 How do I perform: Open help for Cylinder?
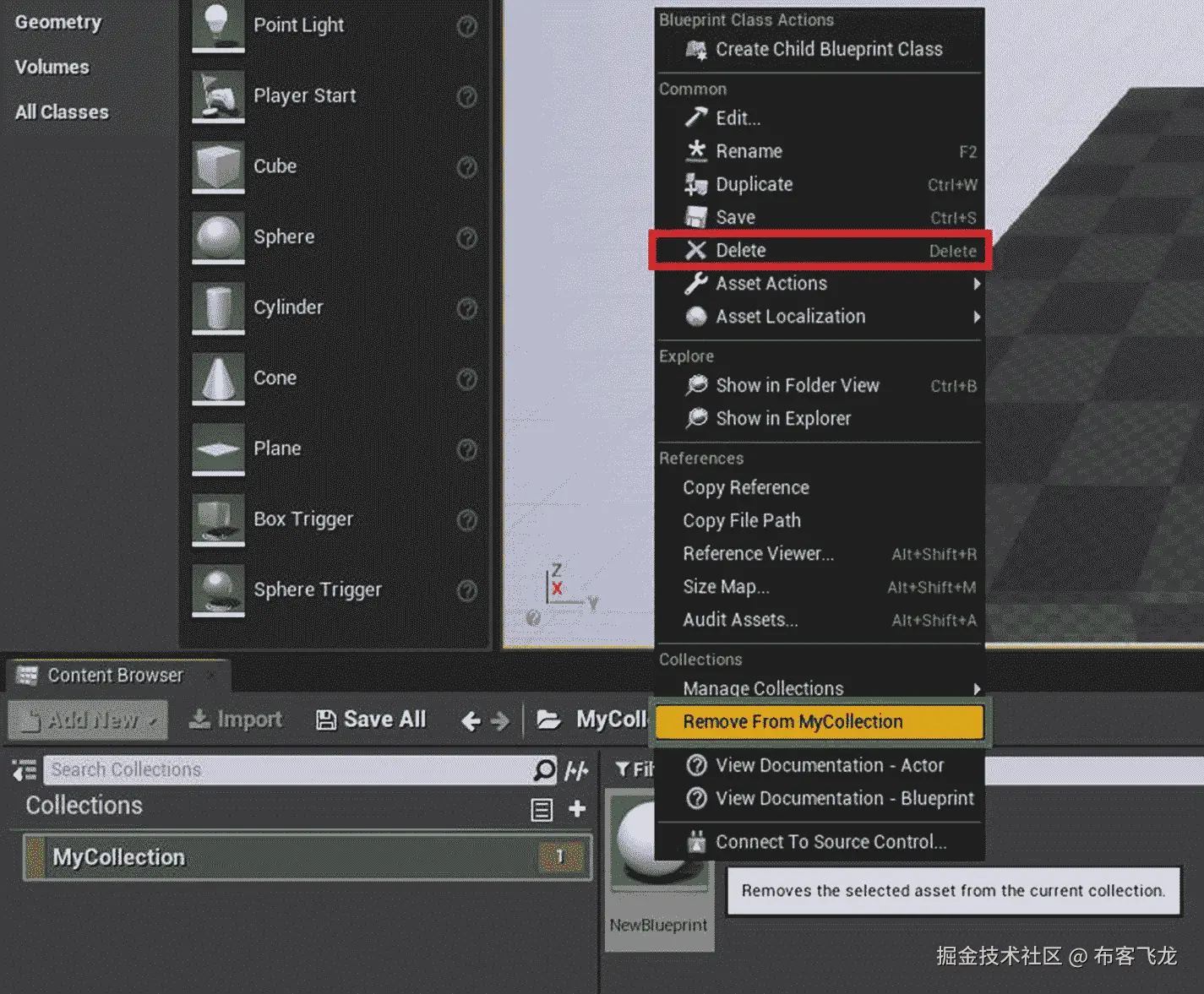click(466, 308)
